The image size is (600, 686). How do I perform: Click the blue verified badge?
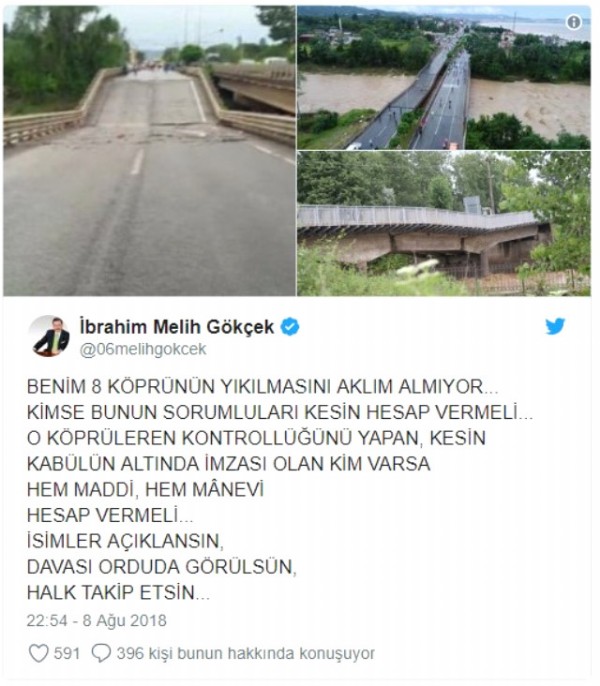pos(290,327)
